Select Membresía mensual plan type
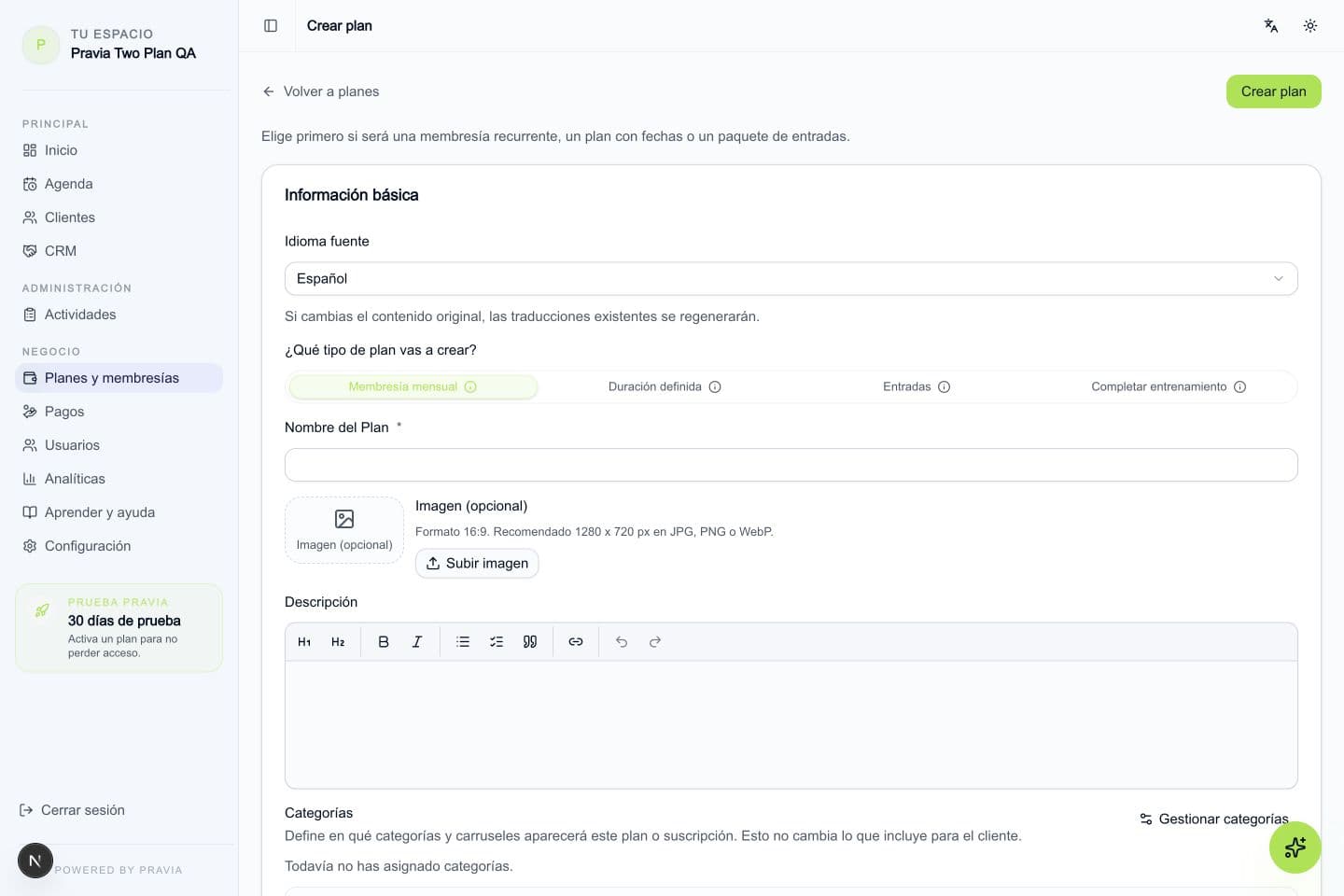The image size is (1344, 896). click(413, 386)
